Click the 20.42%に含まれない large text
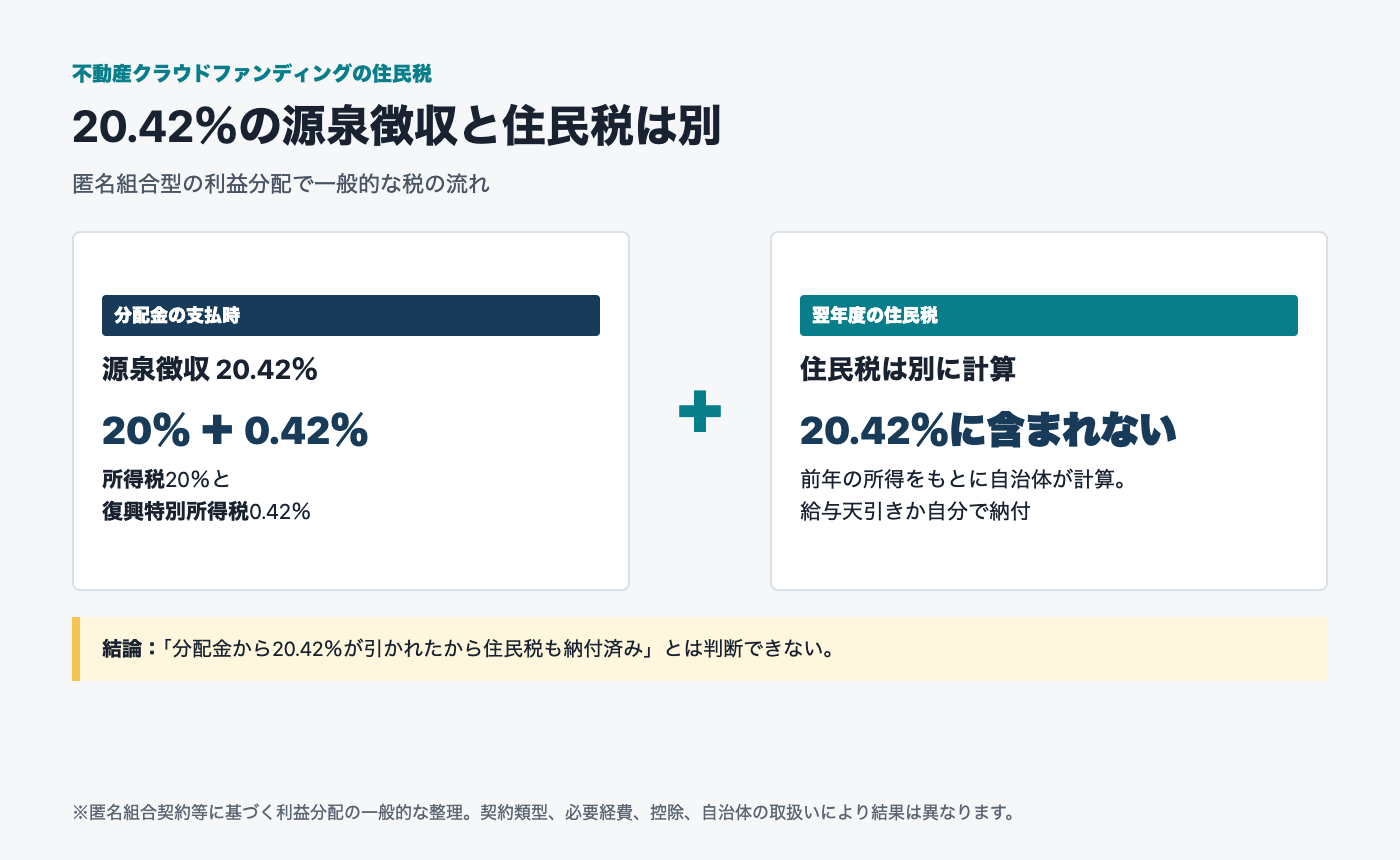 tap(988, 430)
